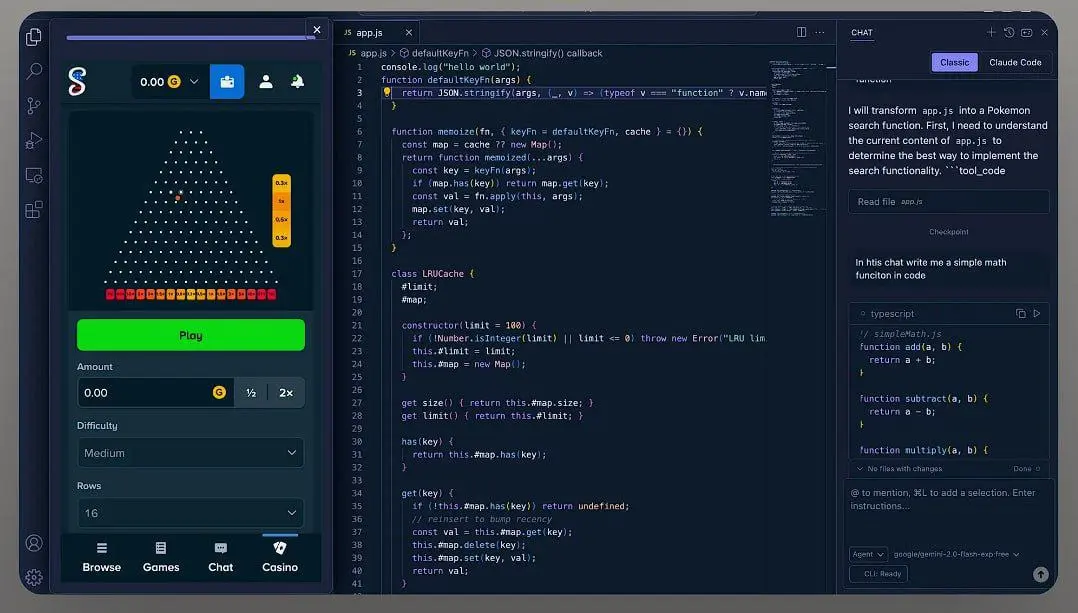Viewport: 1078px width, 613px height.
Task: Open the casino user profile icon
Action: click(x=265, y=82)
